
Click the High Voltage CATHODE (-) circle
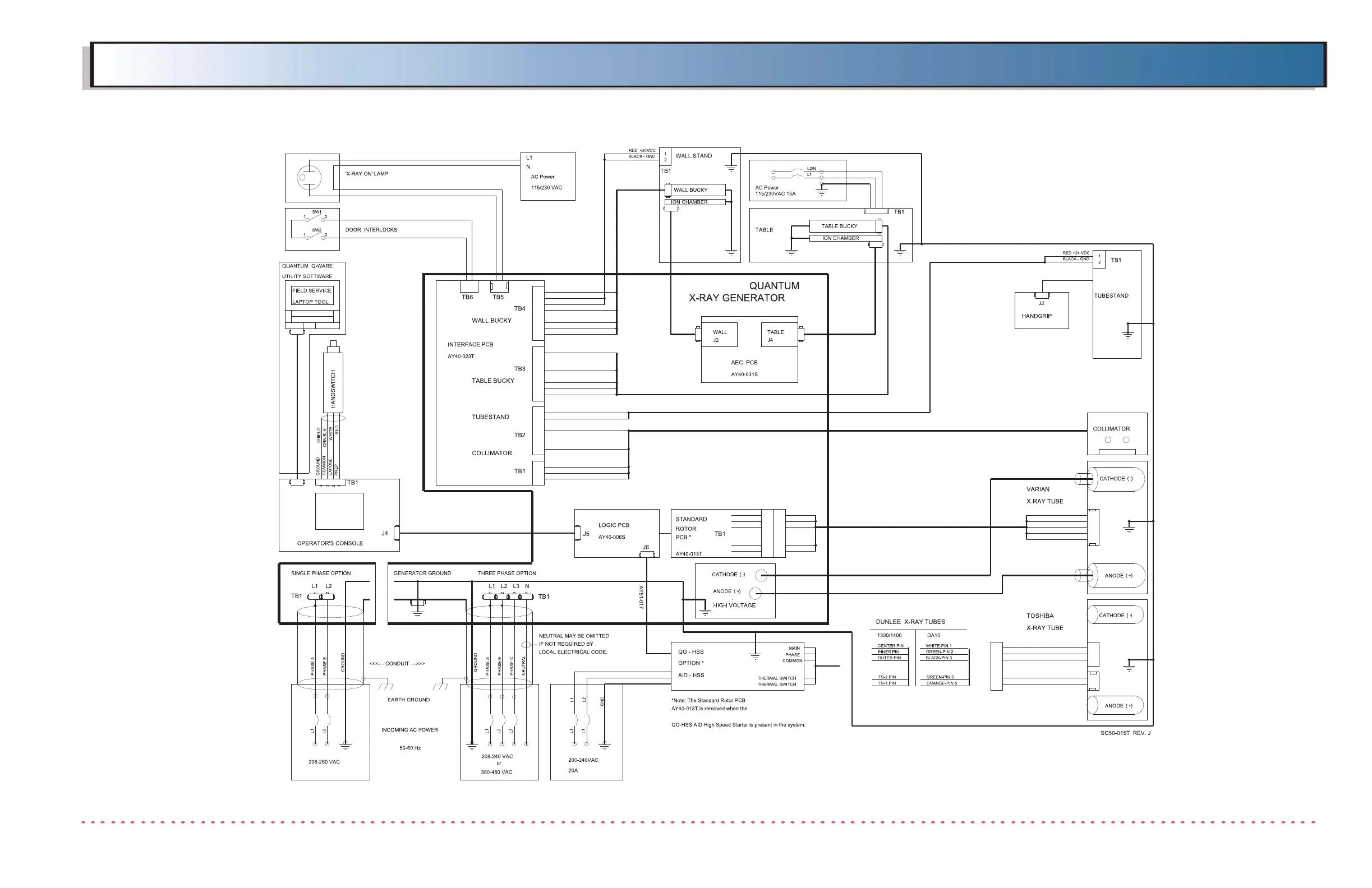(761, 575)
